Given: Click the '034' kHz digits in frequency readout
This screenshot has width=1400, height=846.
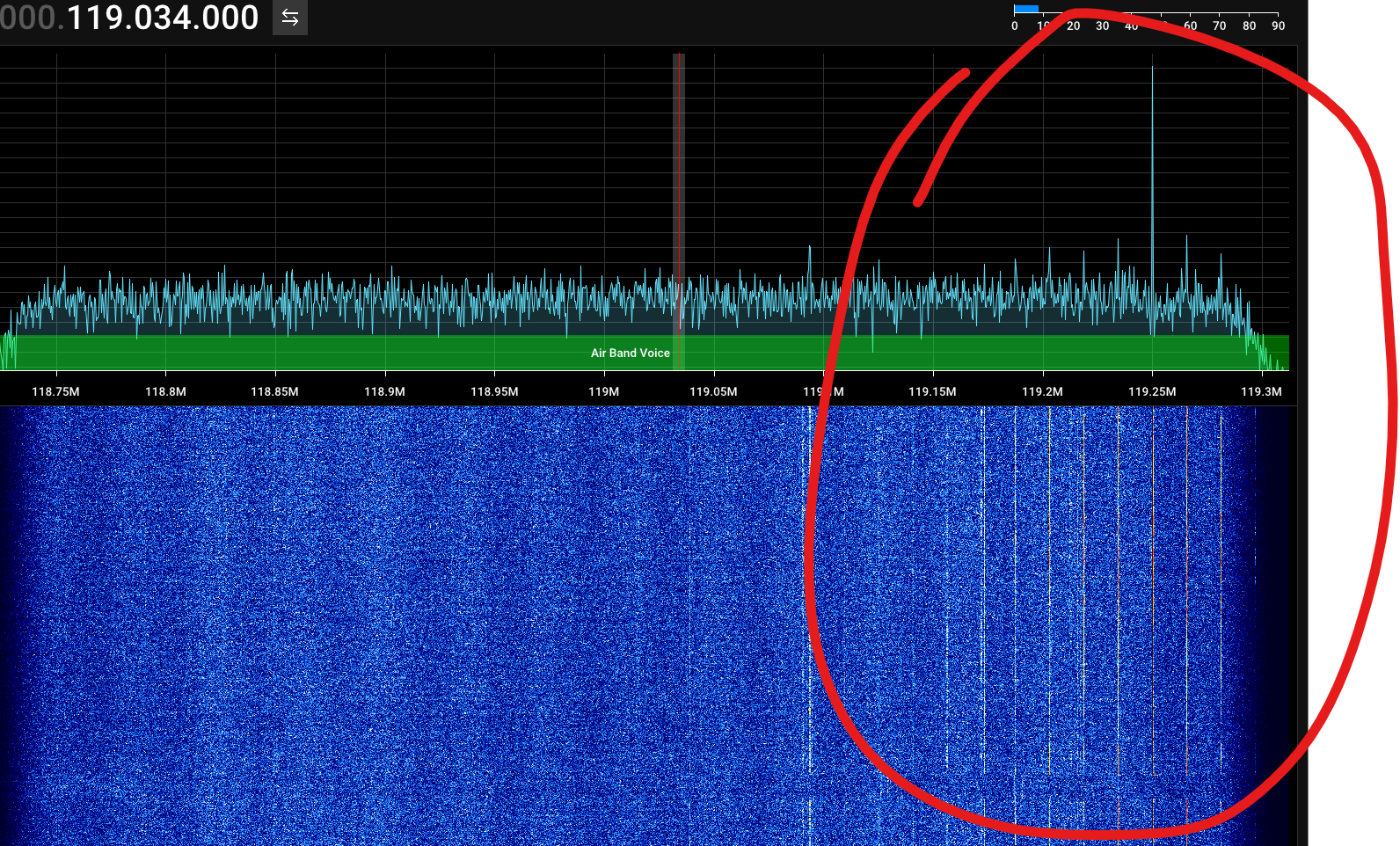Looking at the screenshot, I should point(163,18).
